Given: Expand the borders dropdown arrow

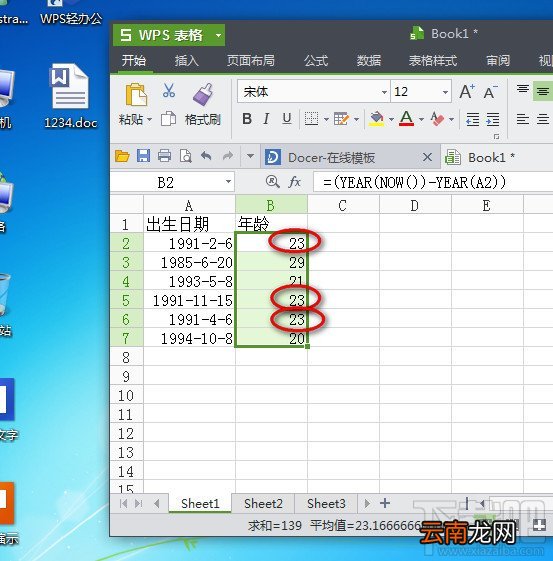Looking at the screenshot, I should point(326,119).
